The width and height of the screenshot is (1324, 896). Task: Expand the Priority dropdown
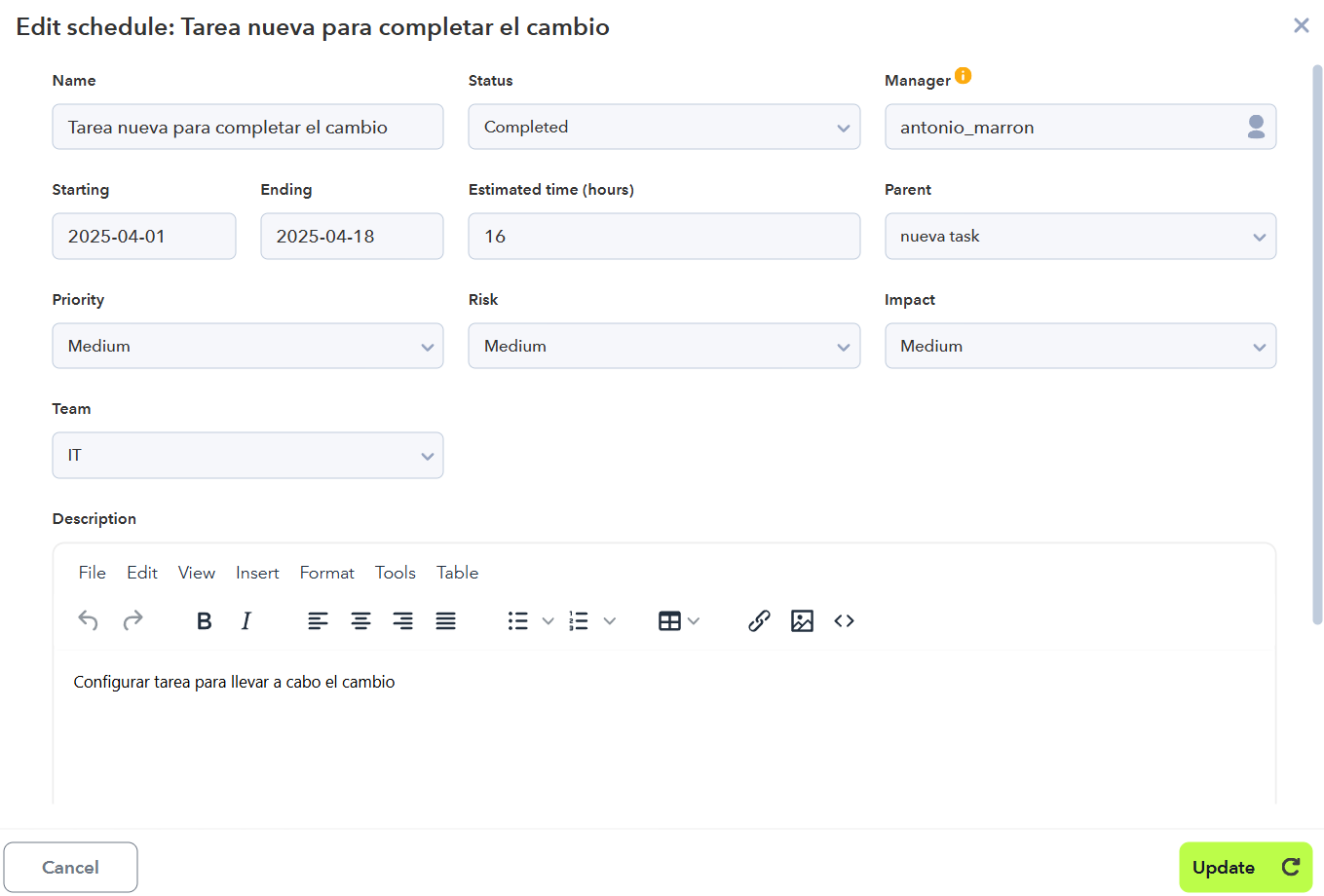click(247, 347)
